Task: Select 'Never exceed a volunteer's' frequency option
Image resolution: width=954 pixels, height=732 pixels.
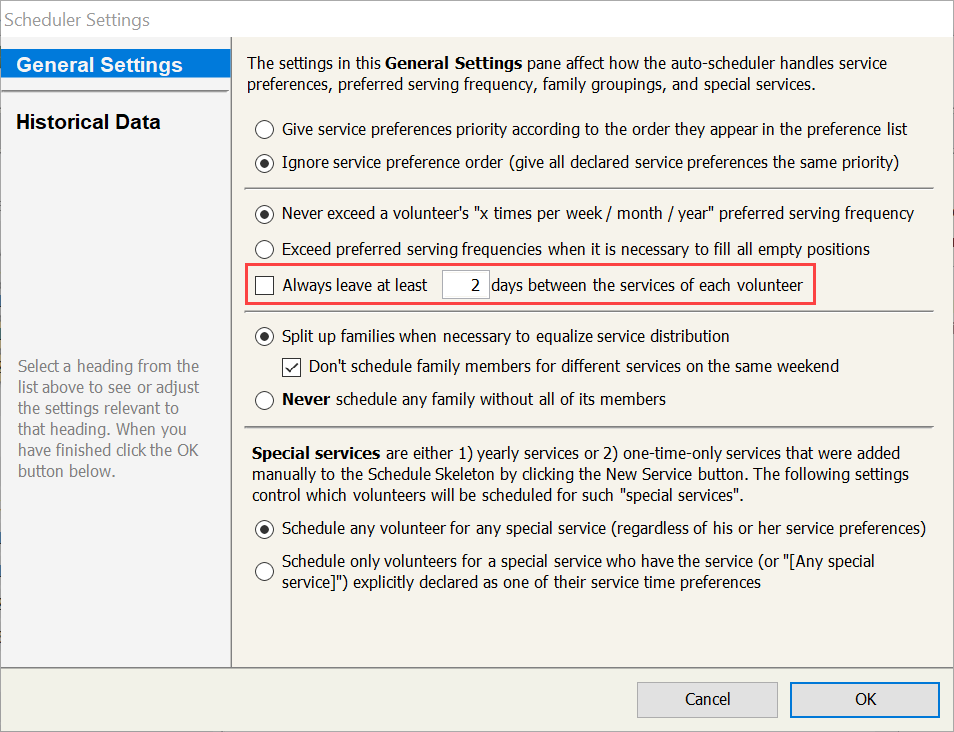Action: [x=265, y=213]
